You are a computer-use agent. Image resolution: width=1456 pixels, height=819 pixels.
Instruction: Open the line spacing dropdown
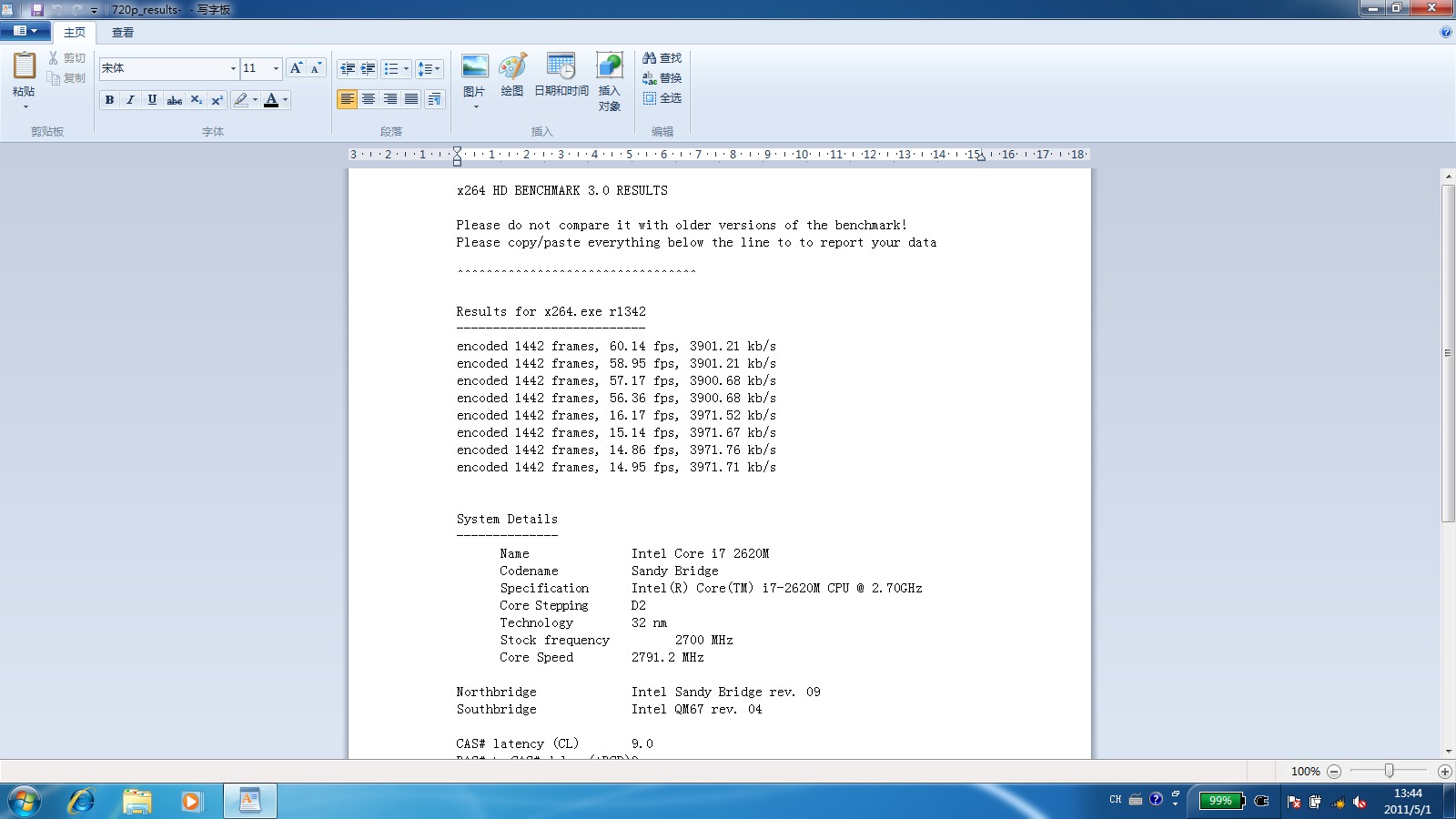pos(429,68)
